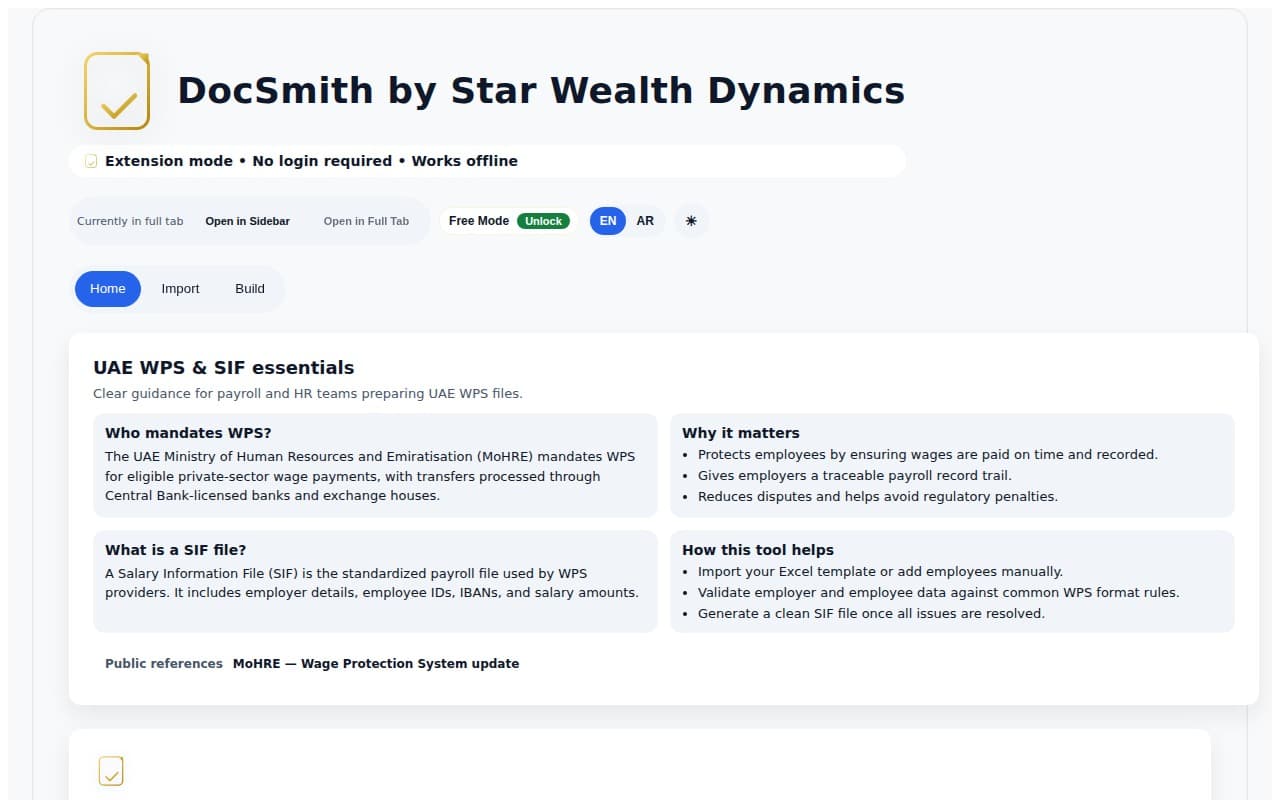Open DocSmith in Full Tab
Image resolution: width=1280 pixels, height=800 pixels.
click(366, 221)
